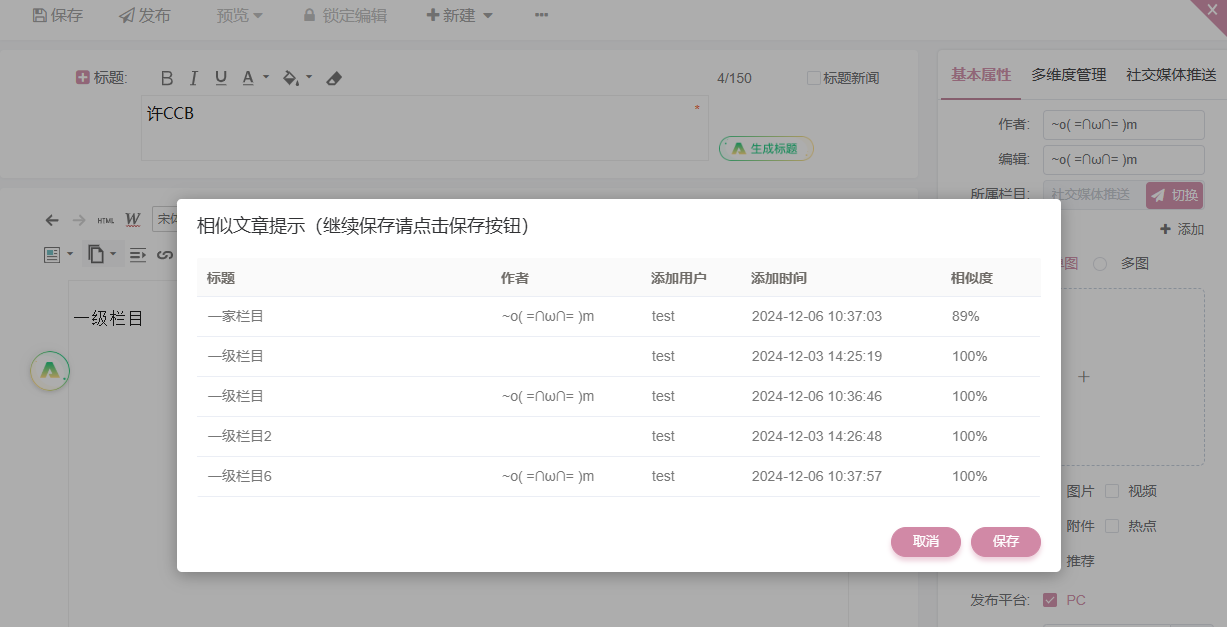Viewport: 1227px width, 627px height.
Task: Click 取消 to dismiss the dialog
Action: coord(925,541)
